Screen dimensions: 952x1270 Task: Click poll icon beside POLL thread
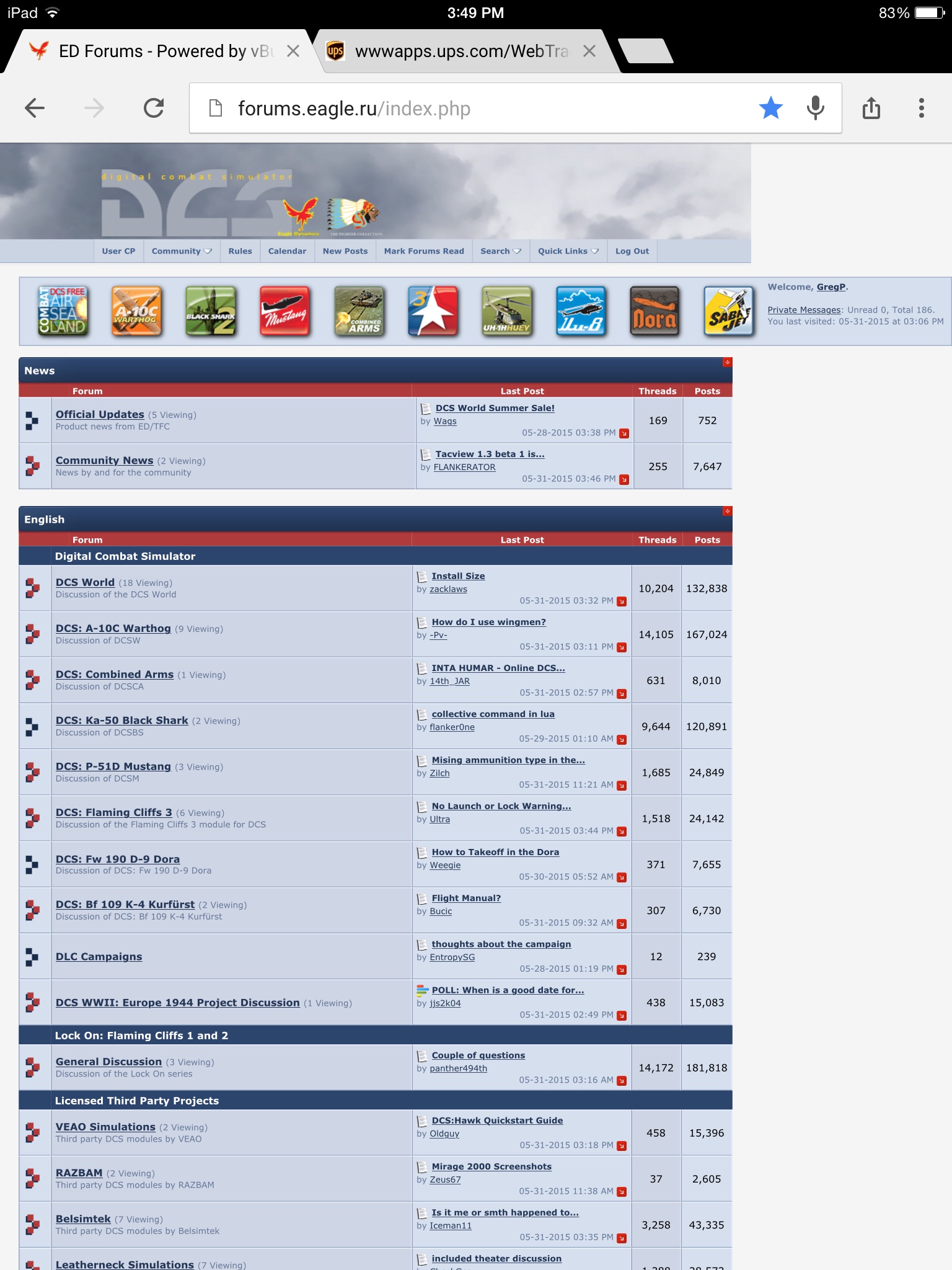pos(422,990)
